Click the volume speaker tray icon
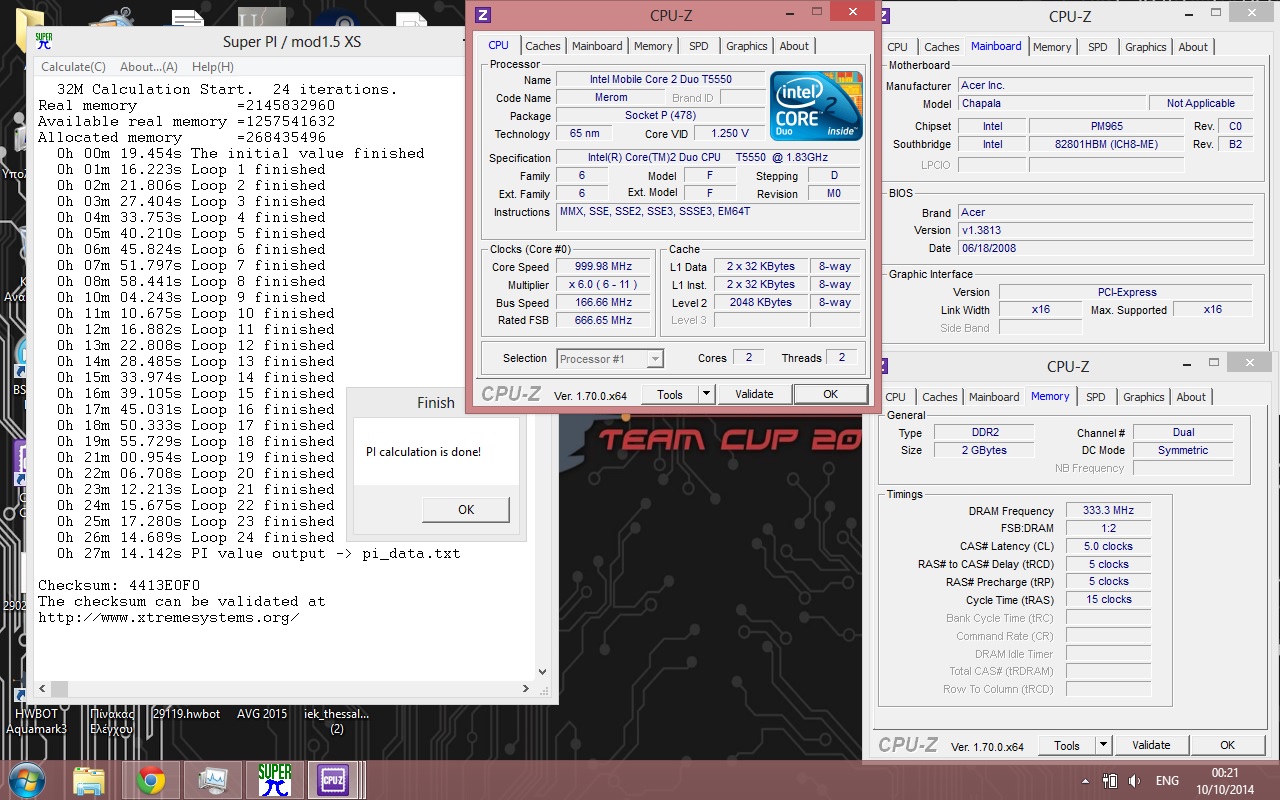Screen dimensions: 1280x800 coord(1134,780)
